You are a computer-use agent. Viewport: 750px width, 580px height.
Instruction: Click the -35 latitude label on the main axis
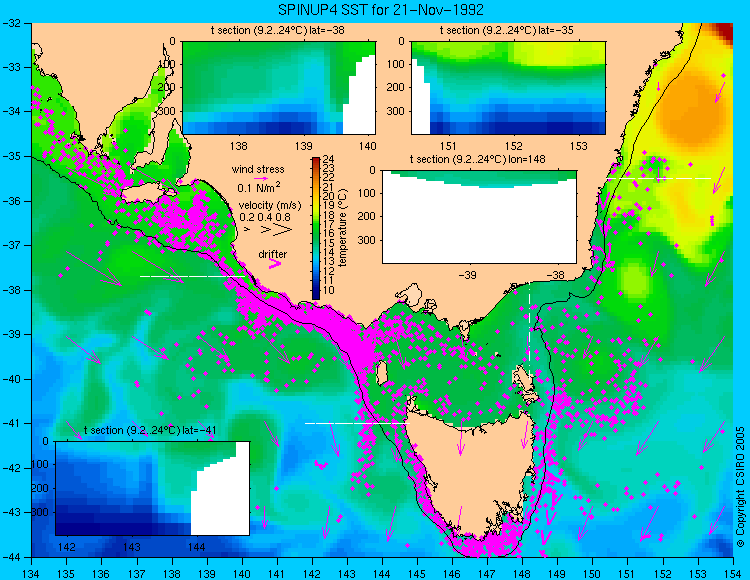[11, 156]
